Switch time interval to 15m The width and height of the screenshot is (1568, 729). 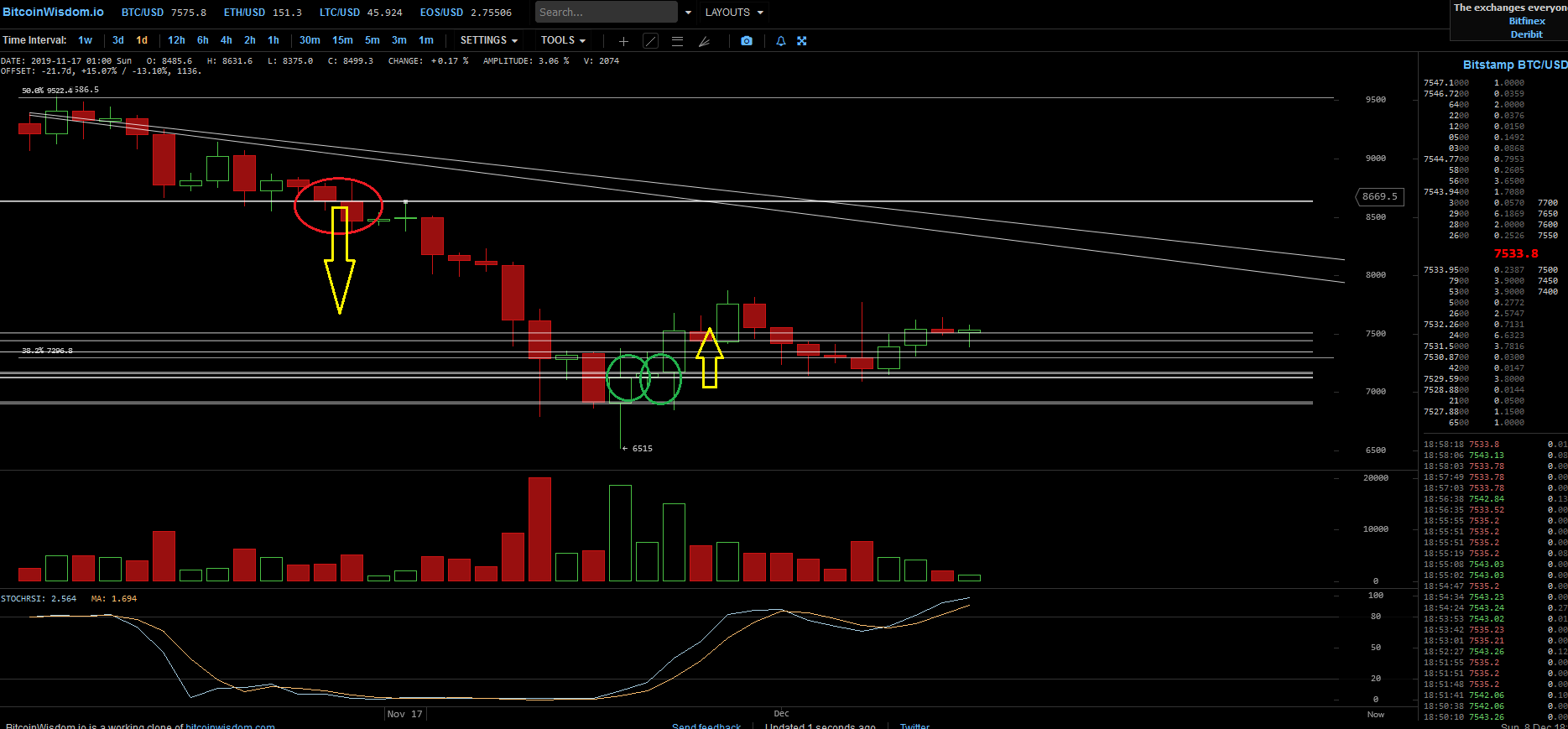(x=342, y=40)
